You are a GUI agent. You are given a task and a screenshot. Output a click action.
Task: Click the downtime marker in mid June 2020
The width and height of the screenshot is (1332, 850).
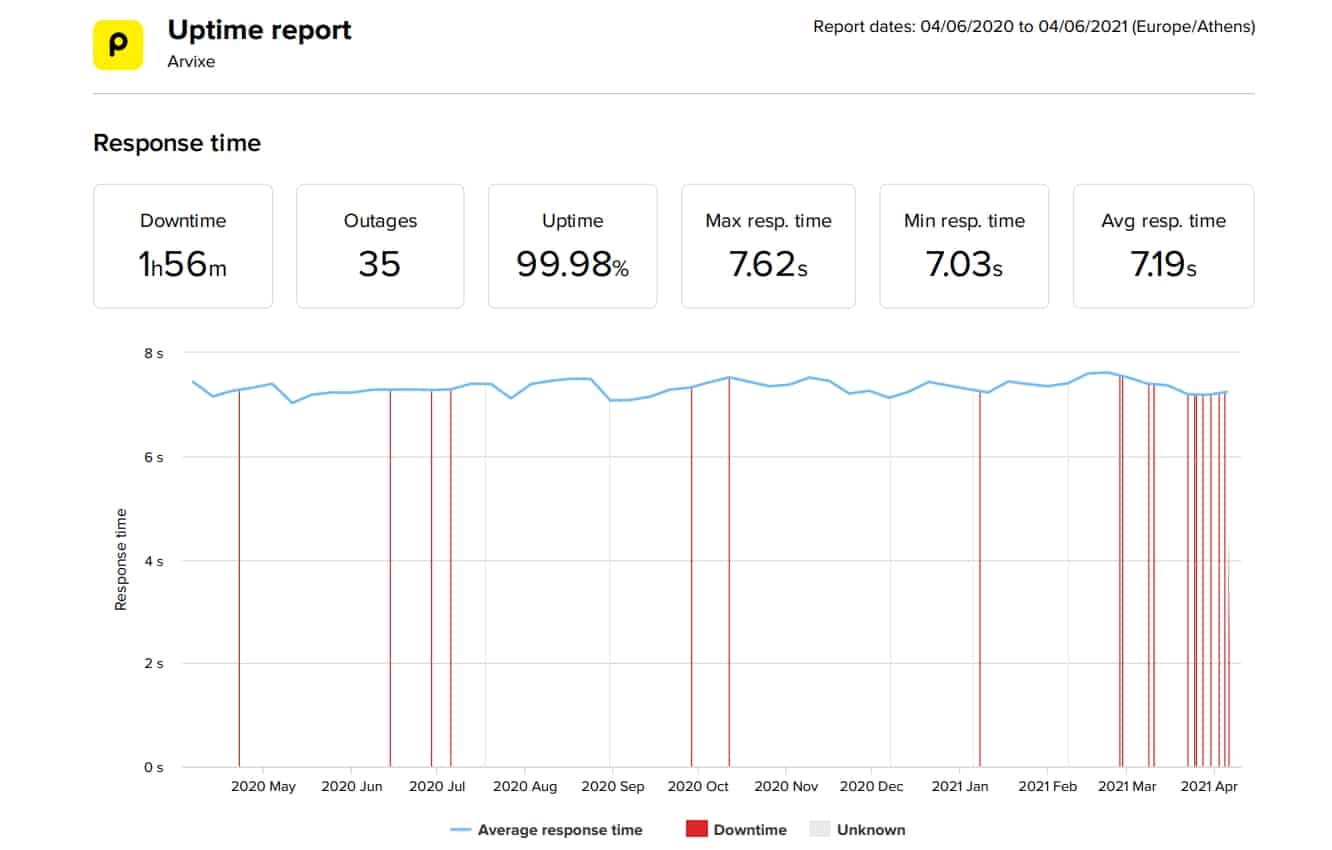pos(390,578)
